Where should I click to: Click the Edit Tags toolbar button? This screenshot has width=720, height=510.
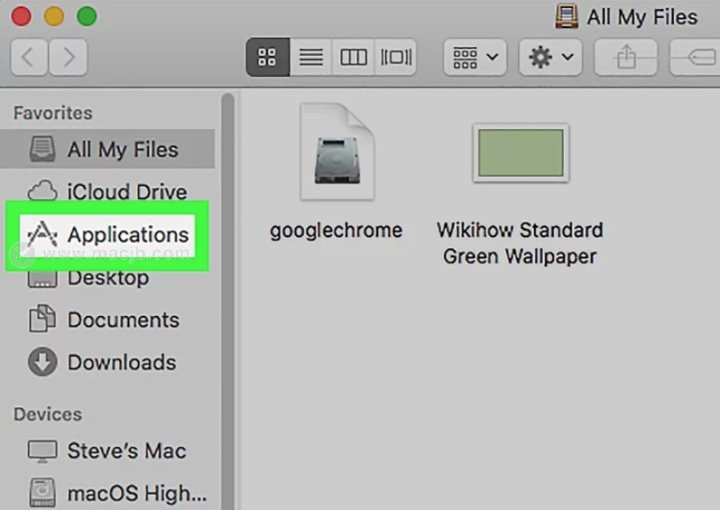pos(695,57)
